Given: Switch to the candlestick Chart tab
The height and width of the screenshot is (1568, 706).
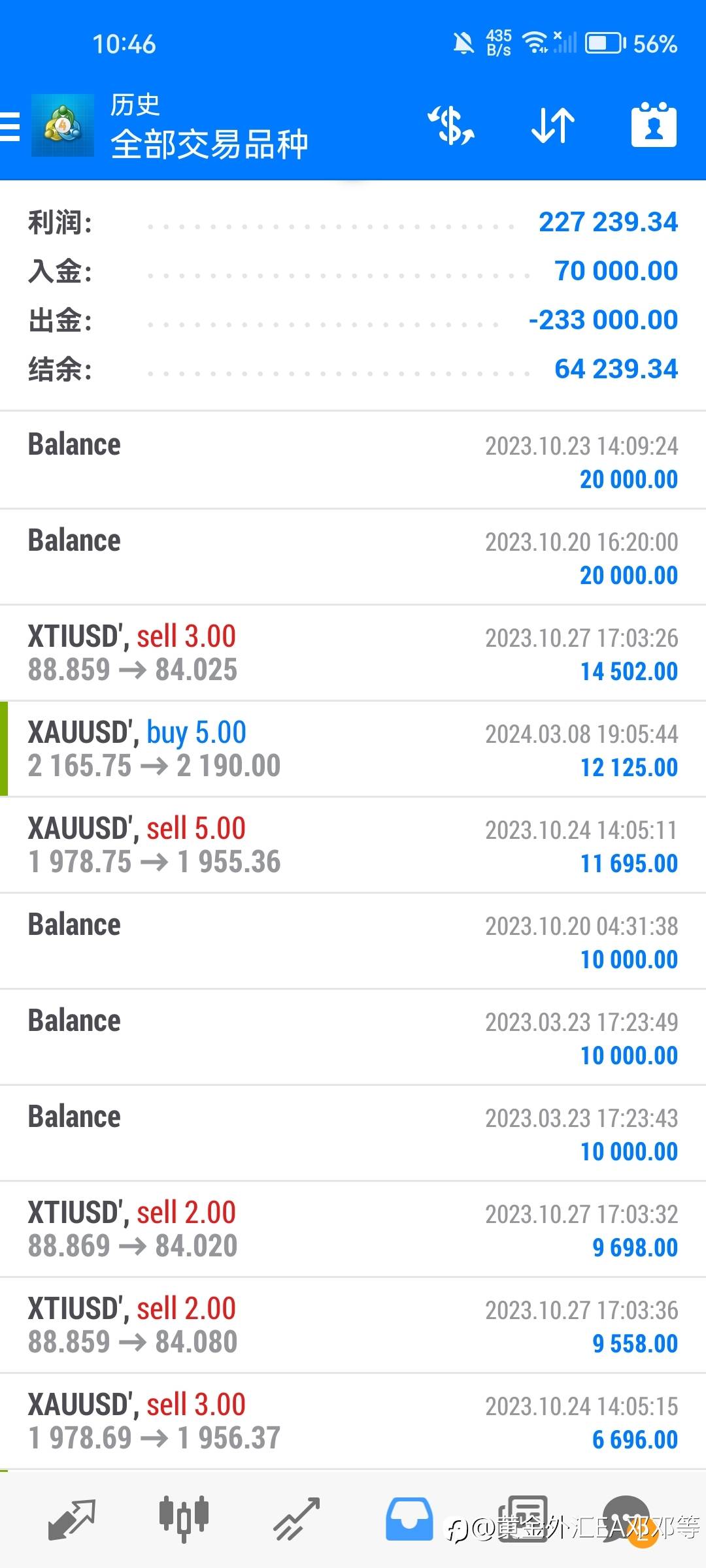Looking at the screenshot, I should (184, 1518).
